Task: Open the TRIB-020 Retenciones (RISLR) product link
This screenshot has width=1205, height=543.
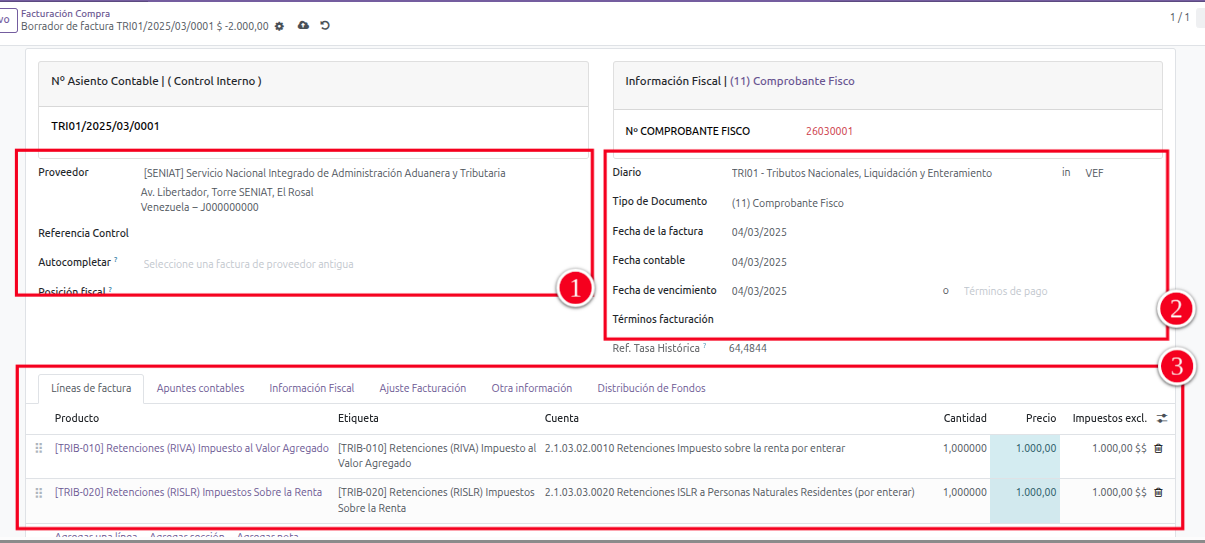Action: [188, 492]
